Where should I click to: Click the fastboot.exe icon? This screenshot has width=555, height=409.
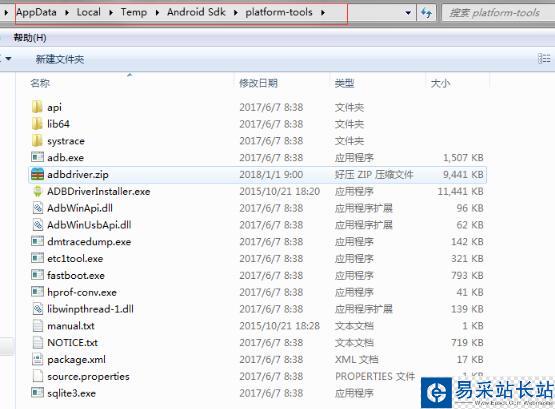point(37,275)
